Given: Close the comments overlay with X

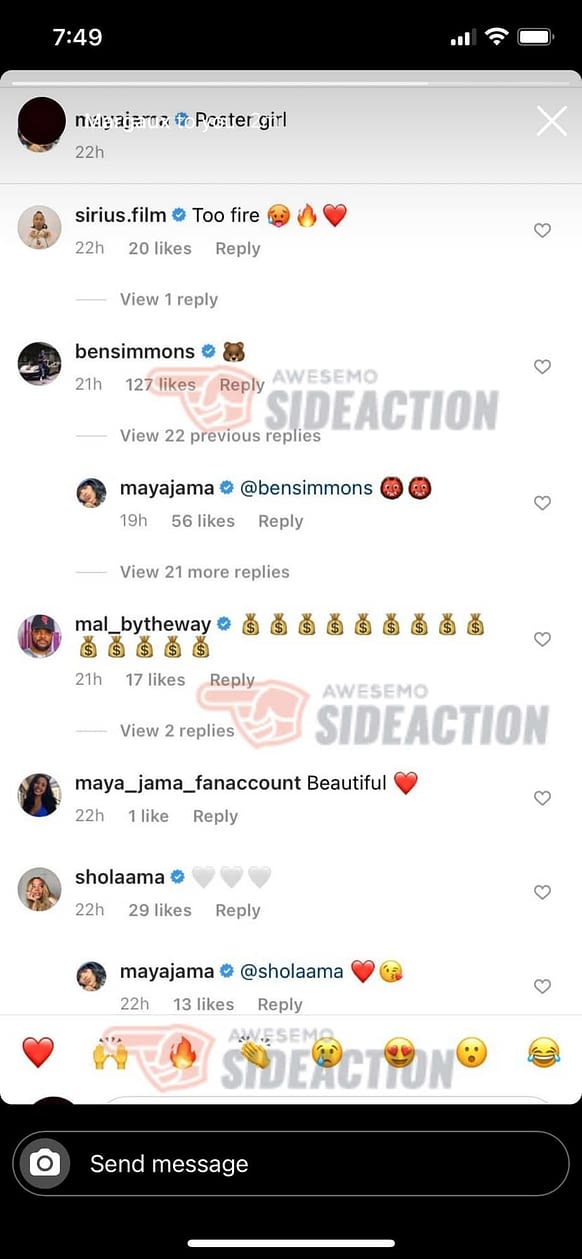Looking at the screenshot, I should point(552,122).
